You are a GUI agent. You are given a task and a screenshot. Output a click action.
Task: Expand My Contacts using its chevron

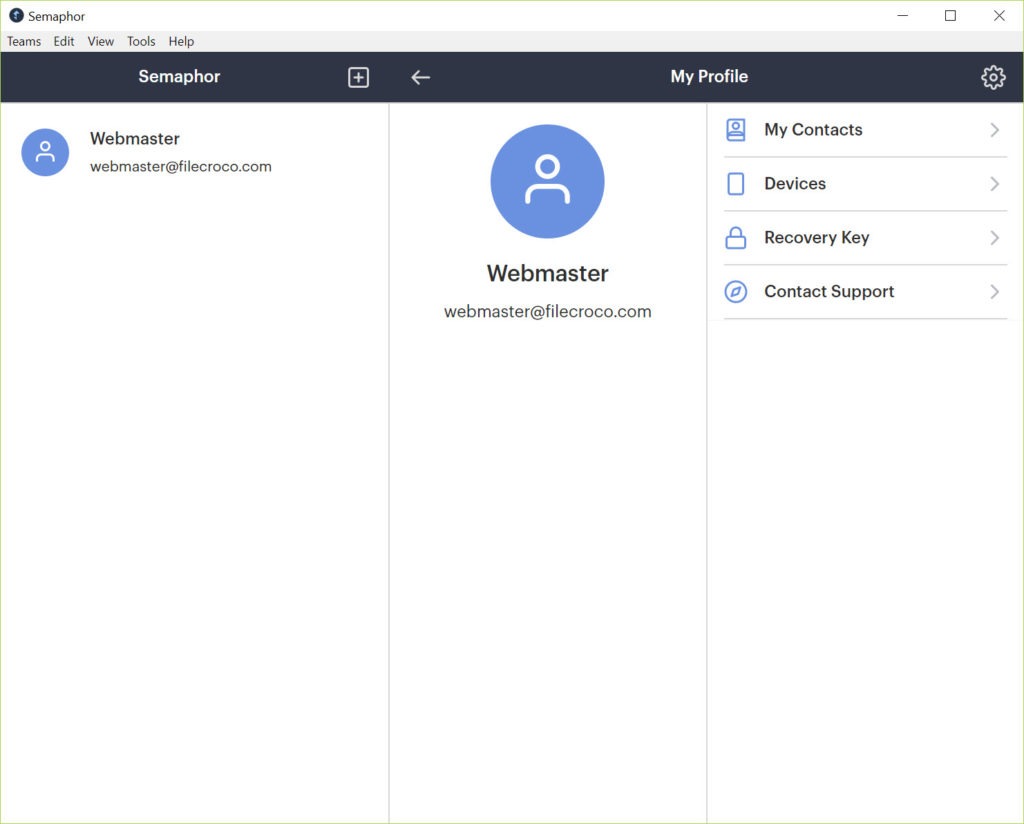click(994, 130)
